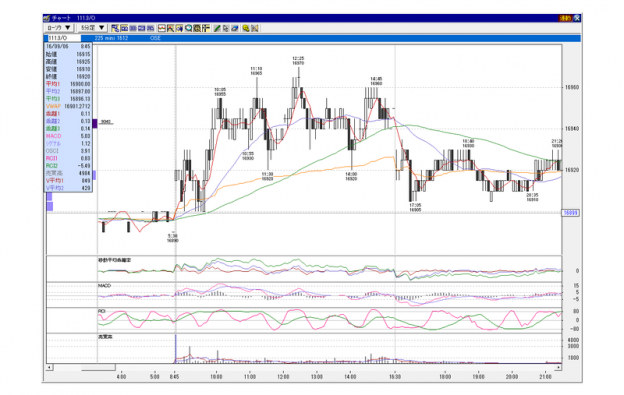
Task: Click the pointer cursor tool icon
Action: [x=226, y=28]
